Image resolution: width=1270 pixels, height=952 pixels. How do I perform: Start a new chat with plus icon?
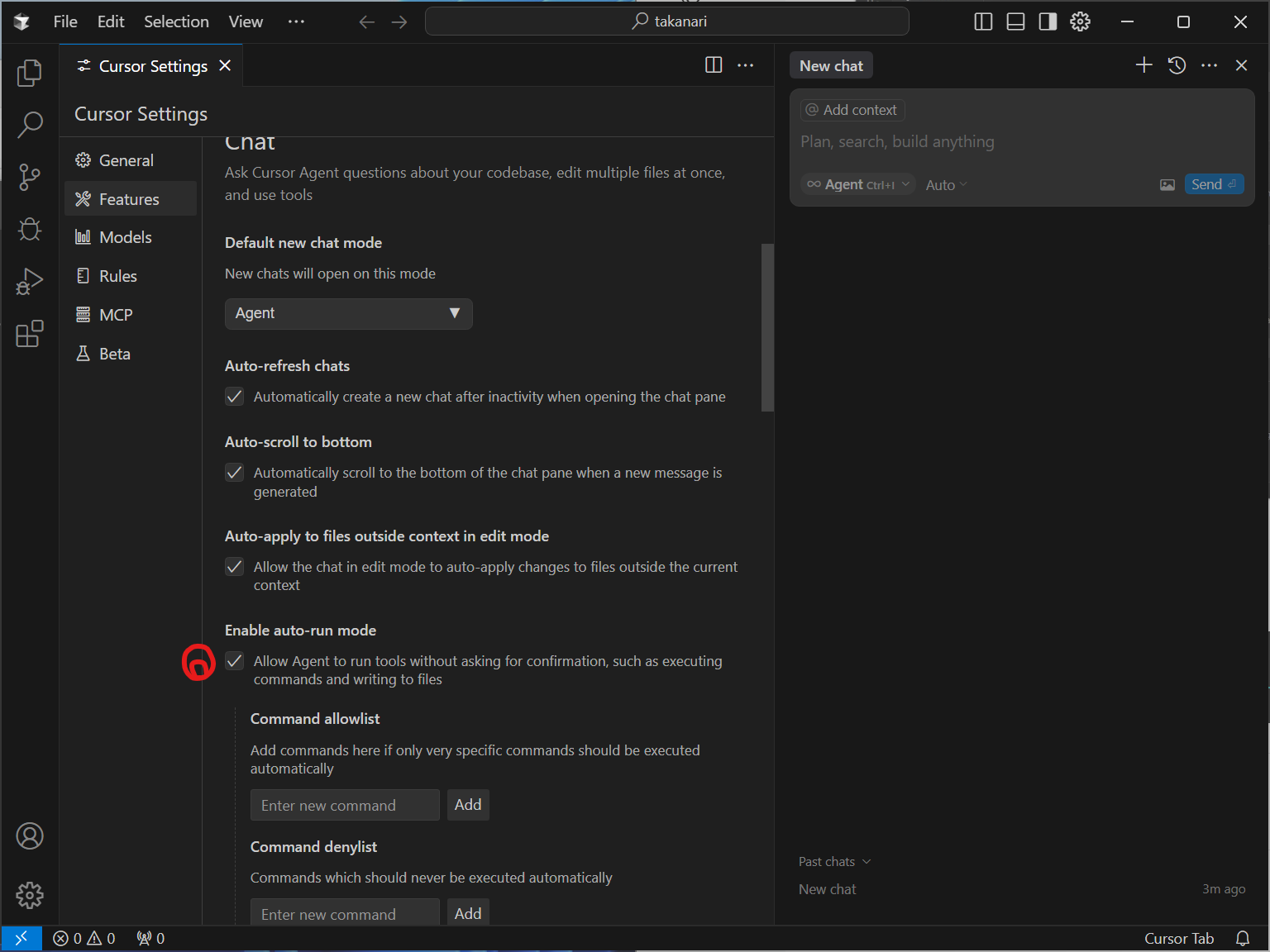click(x=1144, y=65)
